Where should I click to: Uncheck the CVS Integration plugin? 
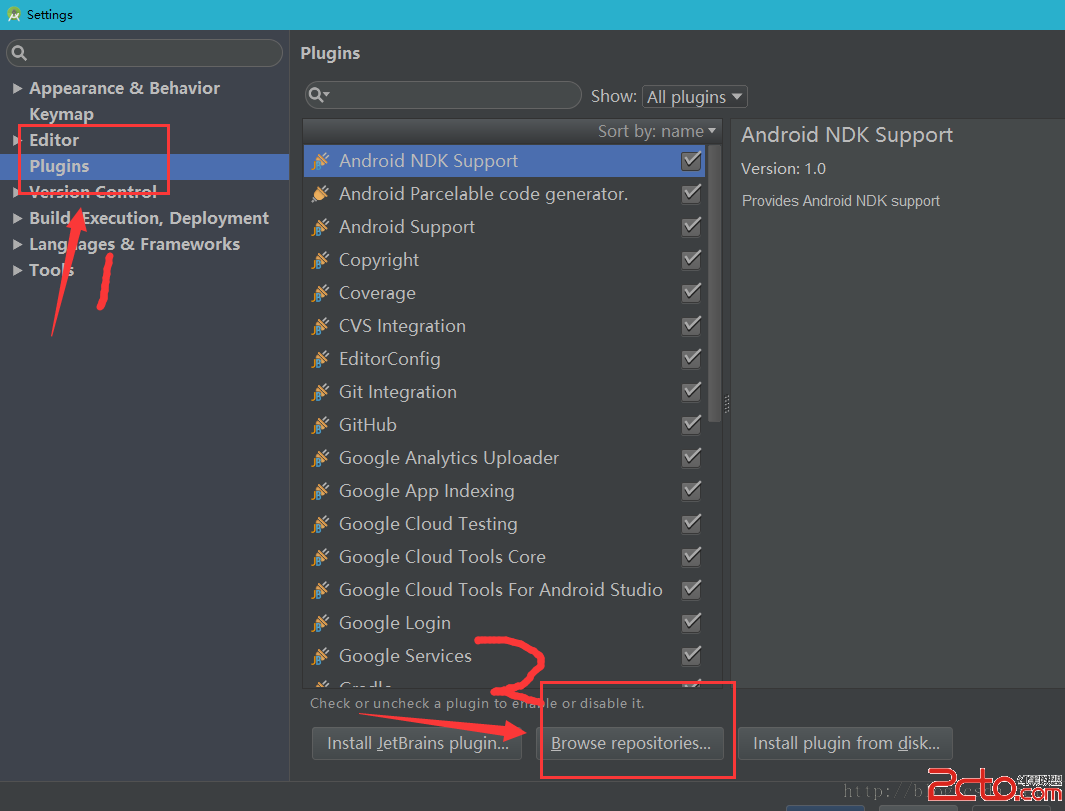(691, 326)
